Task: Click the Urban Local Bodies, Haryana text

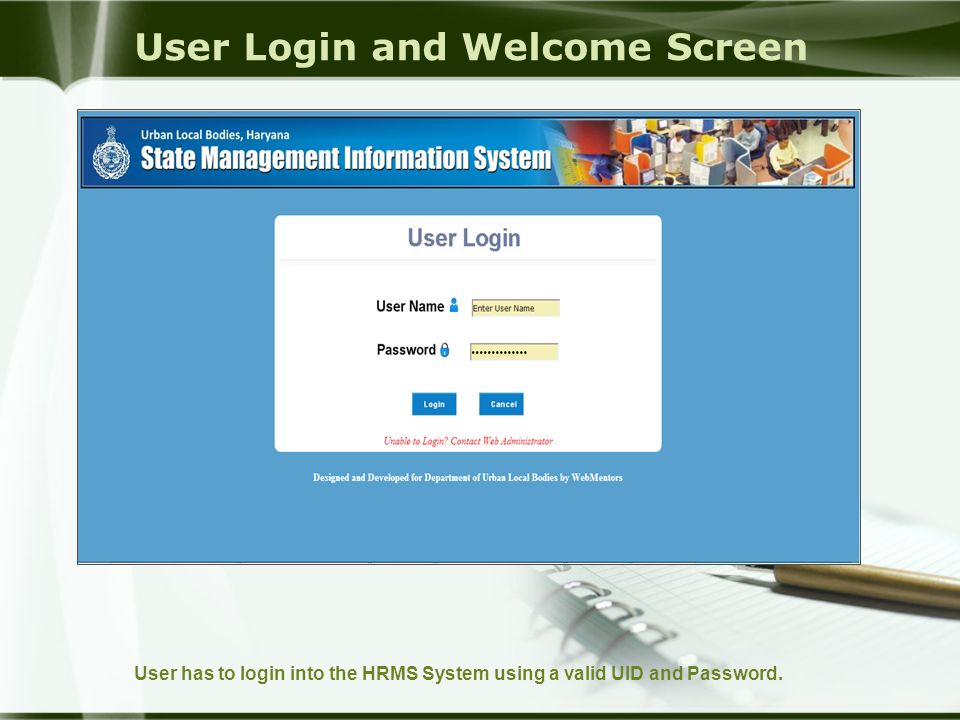Action: click(215, 135)
